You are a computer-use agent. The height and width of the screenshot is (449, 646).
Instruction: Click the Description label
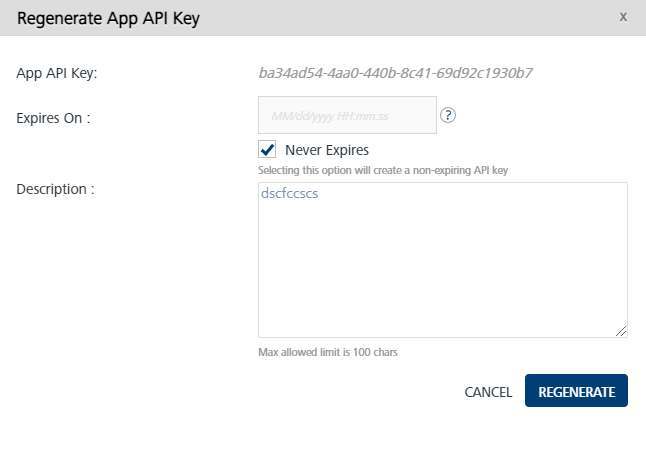pos(55,187)
